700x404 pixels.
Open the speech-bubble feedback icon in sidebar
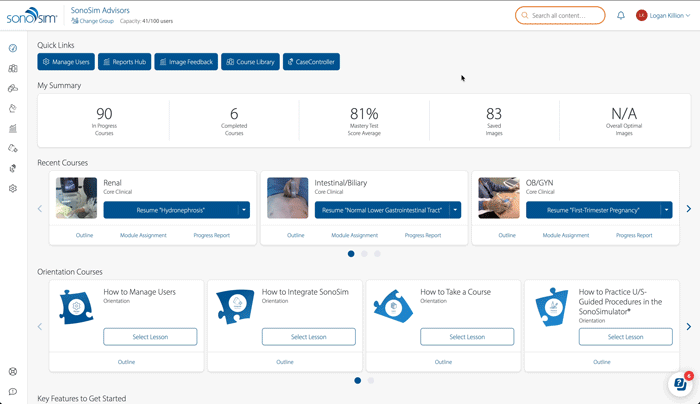13,392
